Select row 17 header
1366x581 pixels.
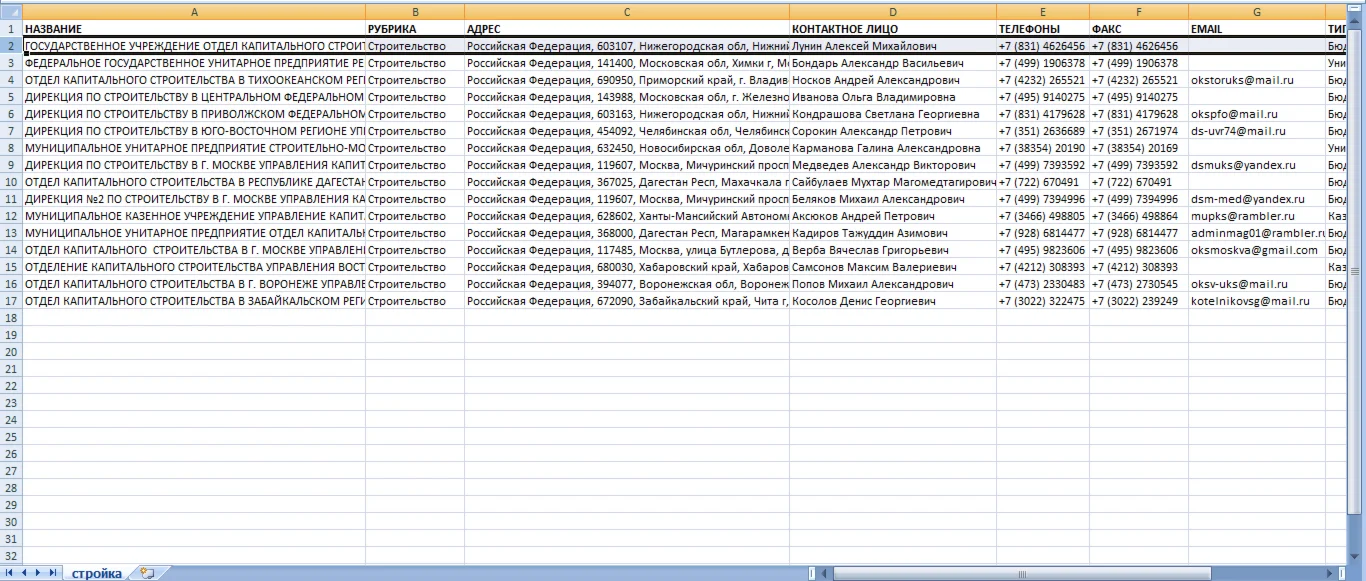coord(11,301)
